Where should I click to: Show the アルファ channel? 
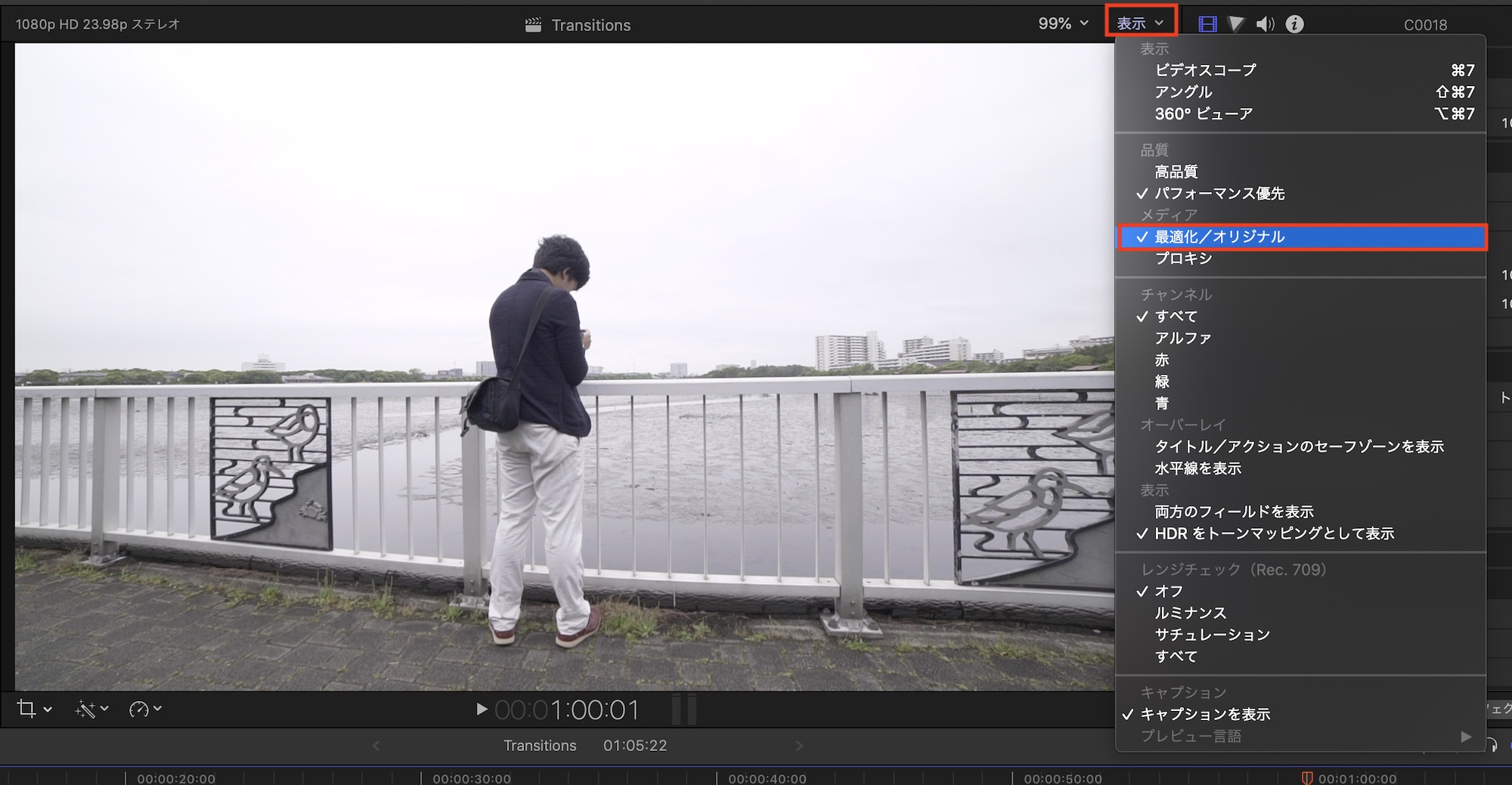click(1300, 338)
